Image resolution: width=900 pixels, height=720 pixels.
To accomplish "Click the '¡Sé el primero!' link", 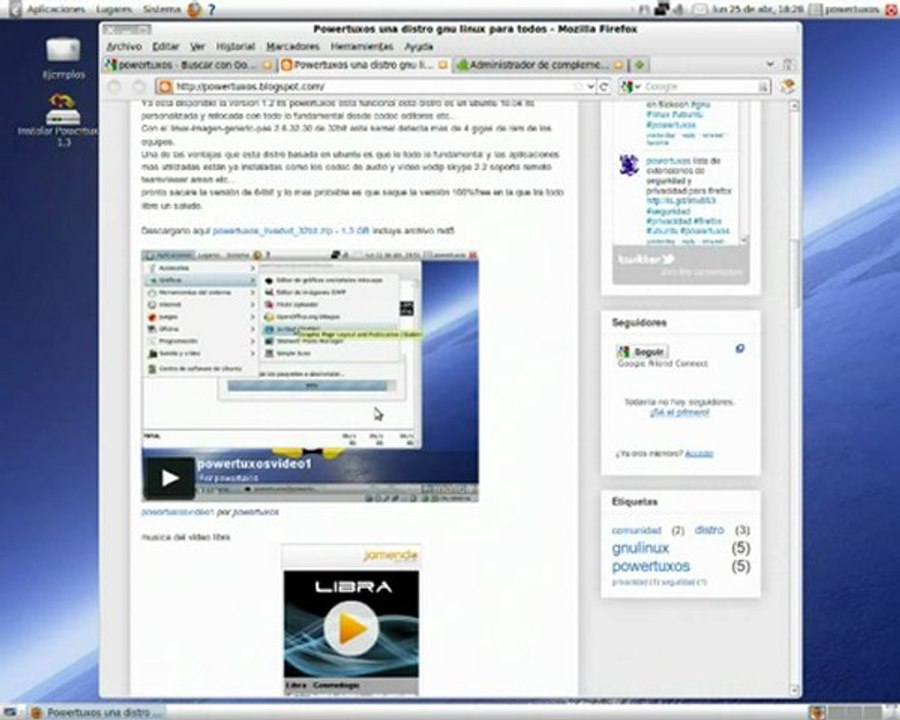I will point(680,413).
